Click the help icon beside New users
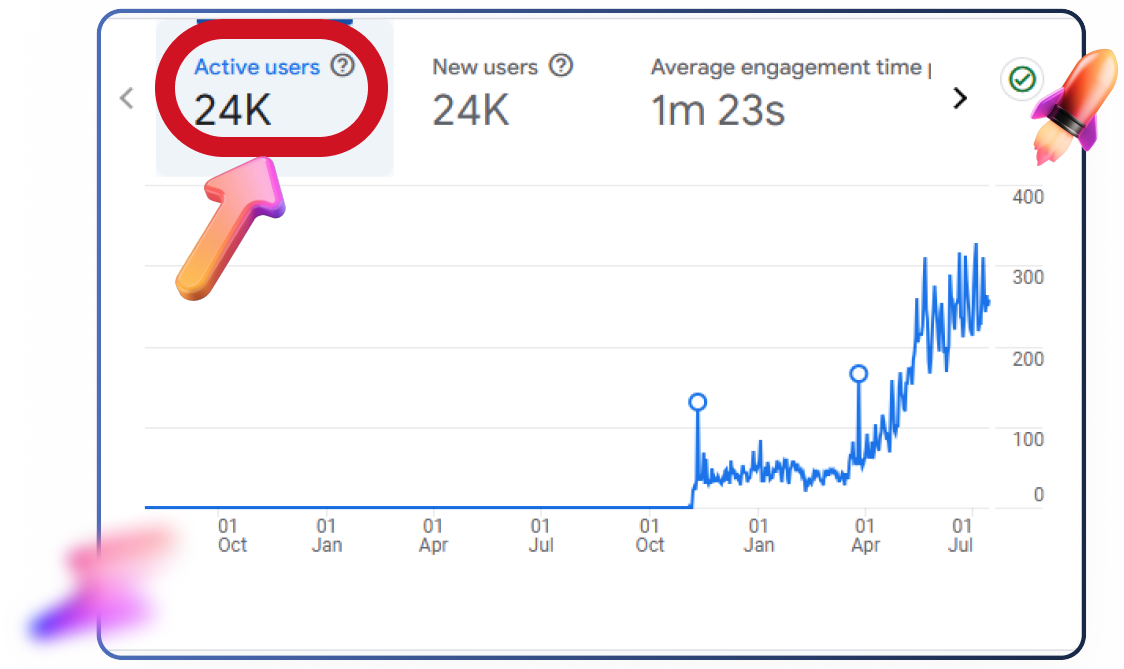This screenshot has height=669, width=1124. tap(562, 67)
